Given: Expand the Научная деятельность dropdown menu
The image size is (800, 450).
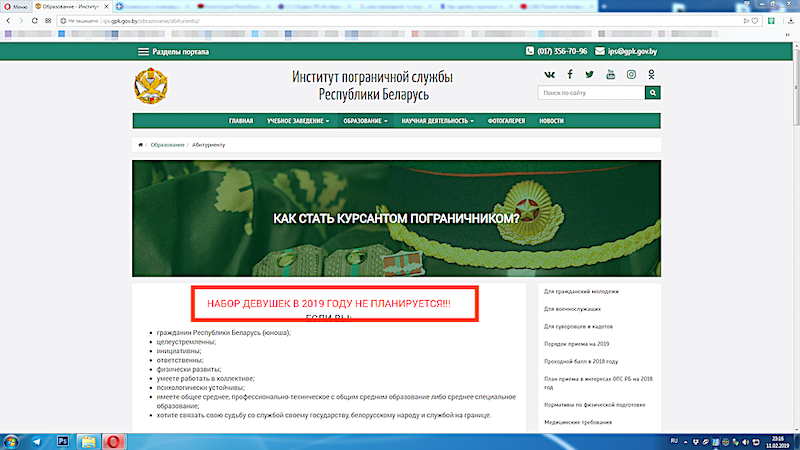Looking at the screenshot, I should click(438, 121).
